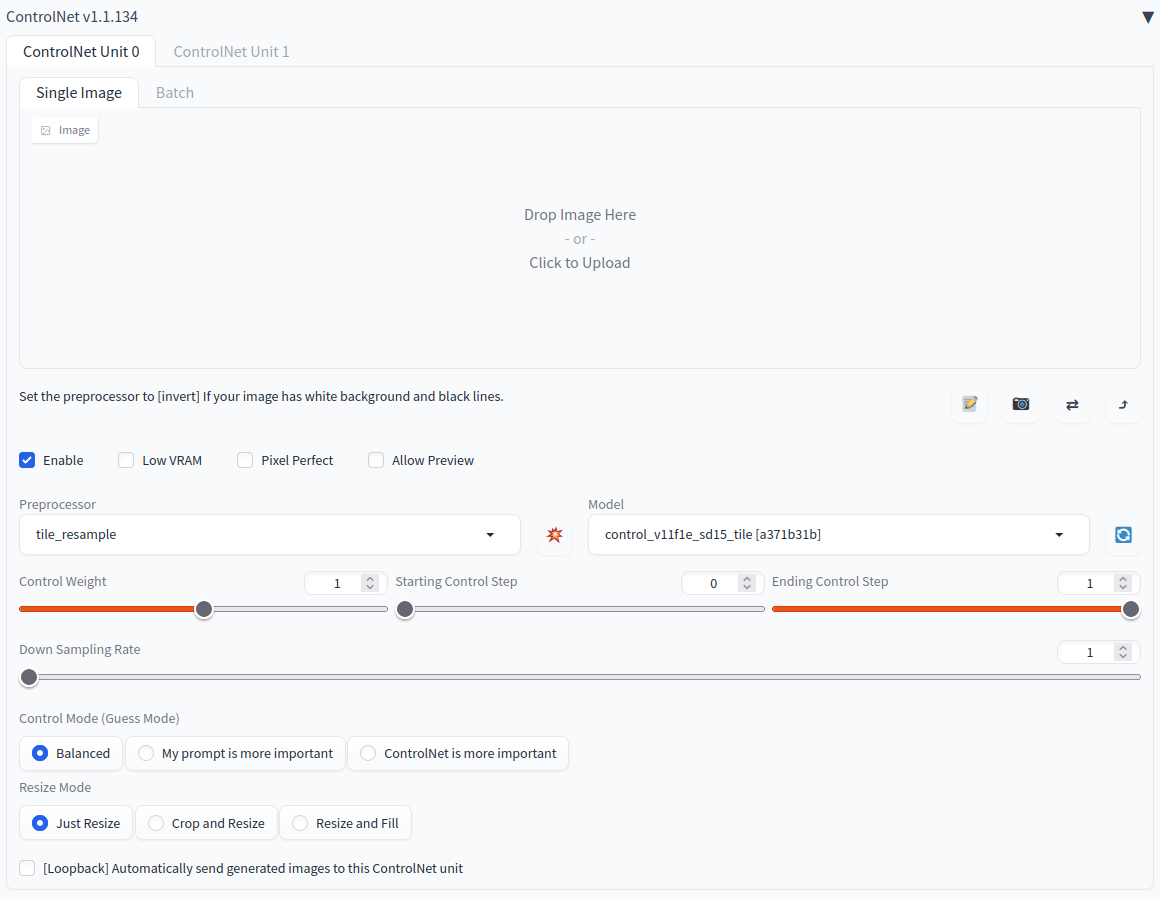Click the mirror webcam arrows icon
Viewport: 1160px width, 897px height.
click(x=1072, y=404)
